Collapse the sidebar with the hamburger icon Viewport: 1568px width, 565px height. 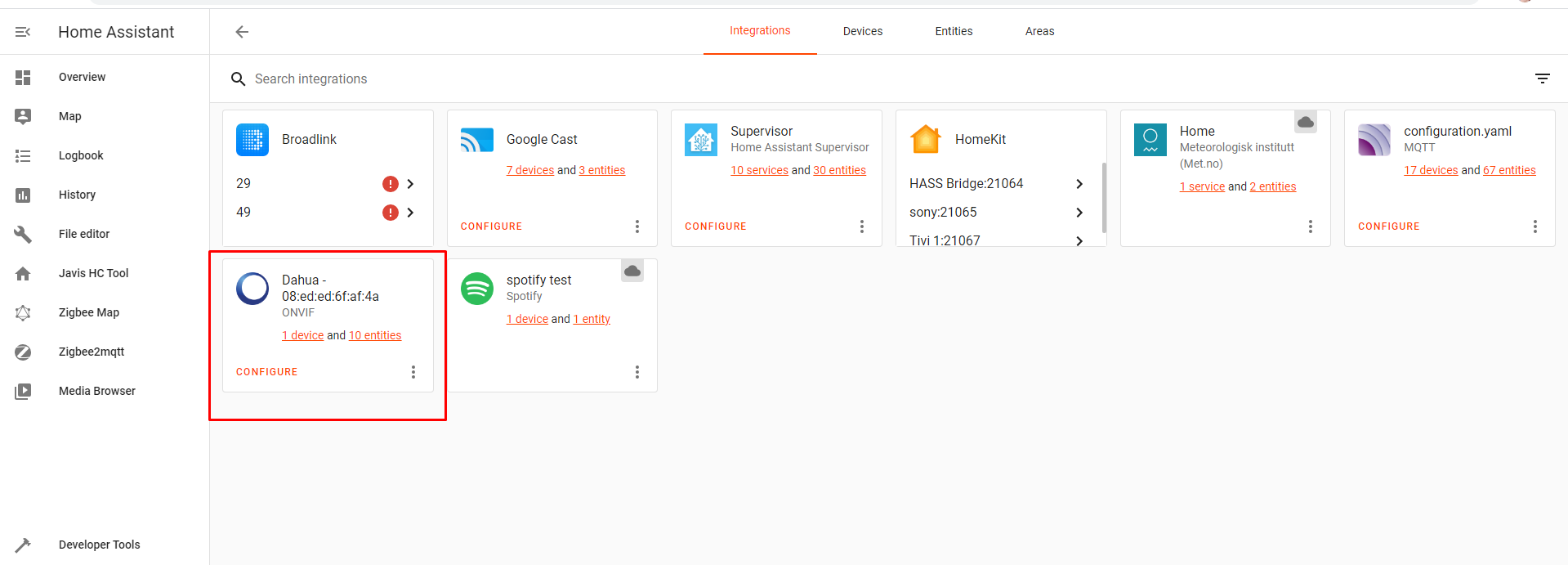[x=23, y=32]
